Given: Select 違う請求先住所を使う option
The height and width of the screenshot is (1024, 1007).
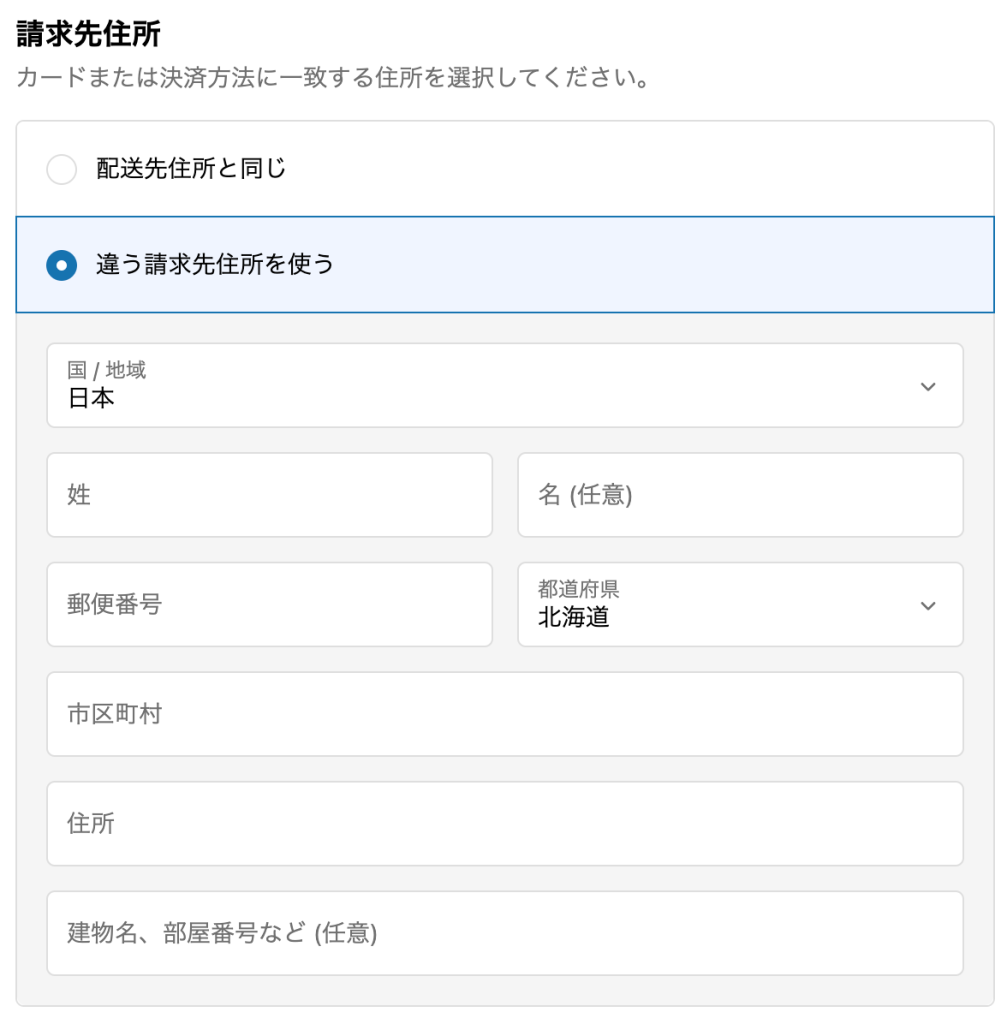Looking at the screenshot, I should tap(61, 262).
